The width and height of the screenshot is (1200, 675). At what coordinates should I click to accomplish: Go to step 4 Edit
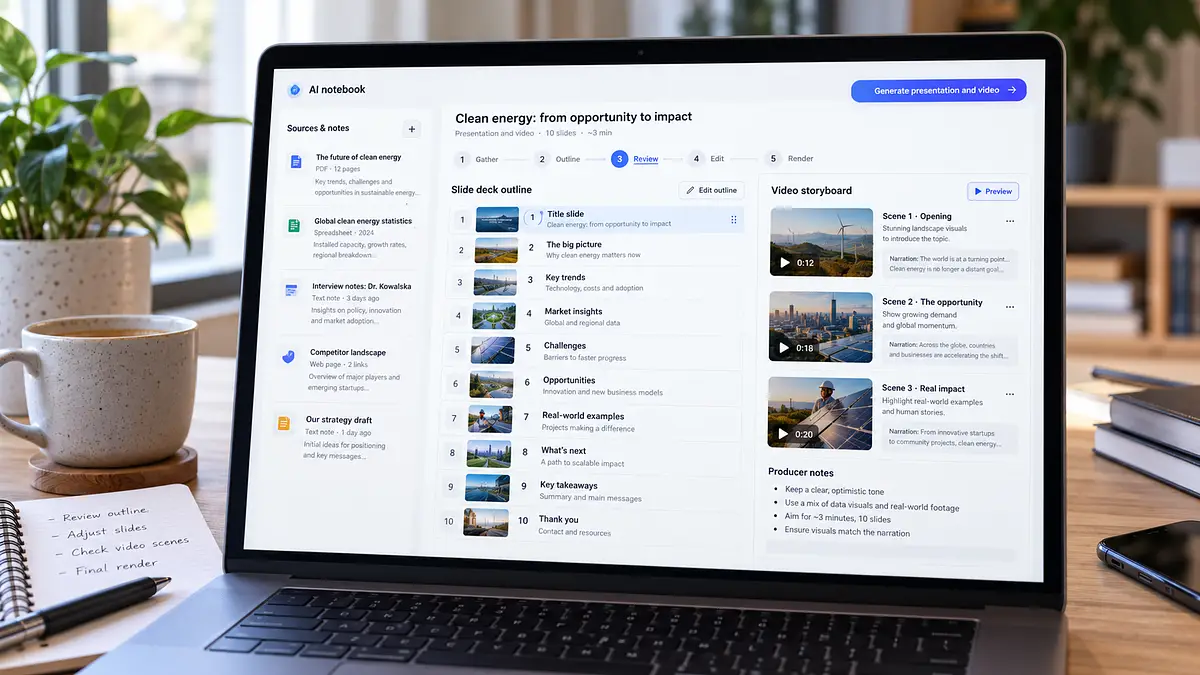[707, 159]
